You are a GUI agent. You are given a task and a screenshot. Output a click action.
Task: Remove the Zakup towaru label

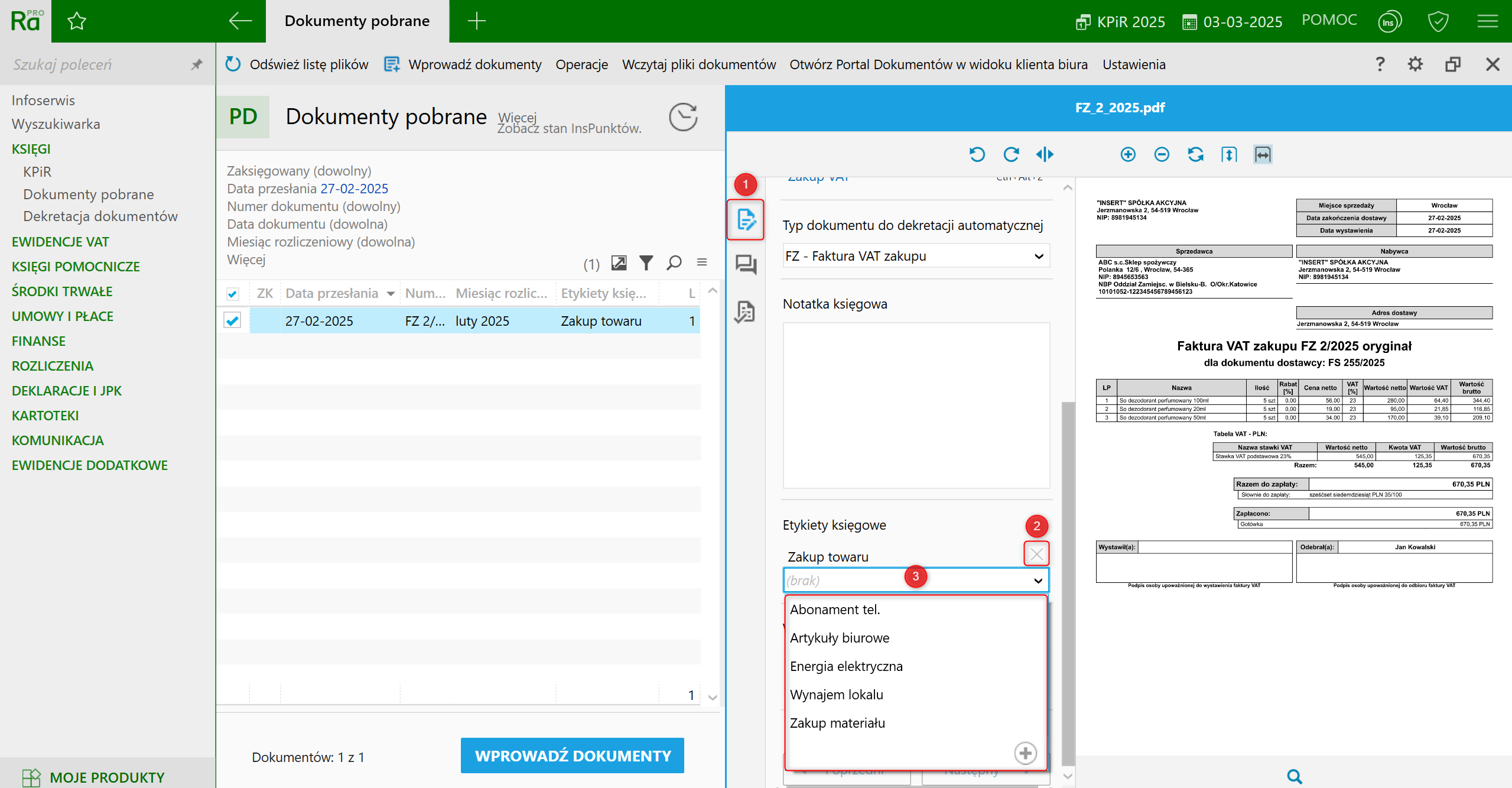click(x=1036, y=554)
